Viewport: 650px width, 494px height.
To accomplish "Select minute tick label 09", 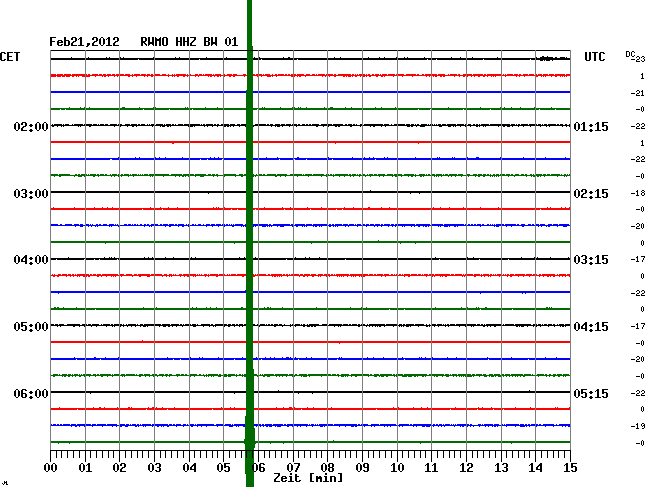I will pyautogui.click(x=362, y=468).
